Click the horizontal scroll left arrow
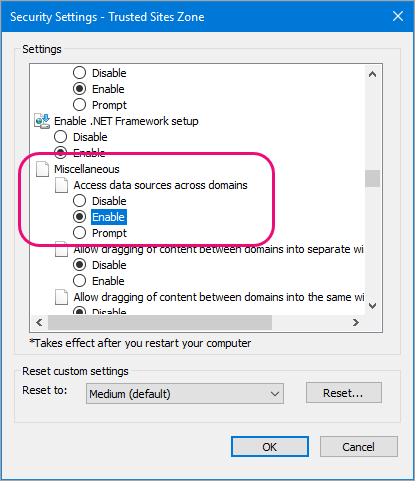 (x=39, y=322)
